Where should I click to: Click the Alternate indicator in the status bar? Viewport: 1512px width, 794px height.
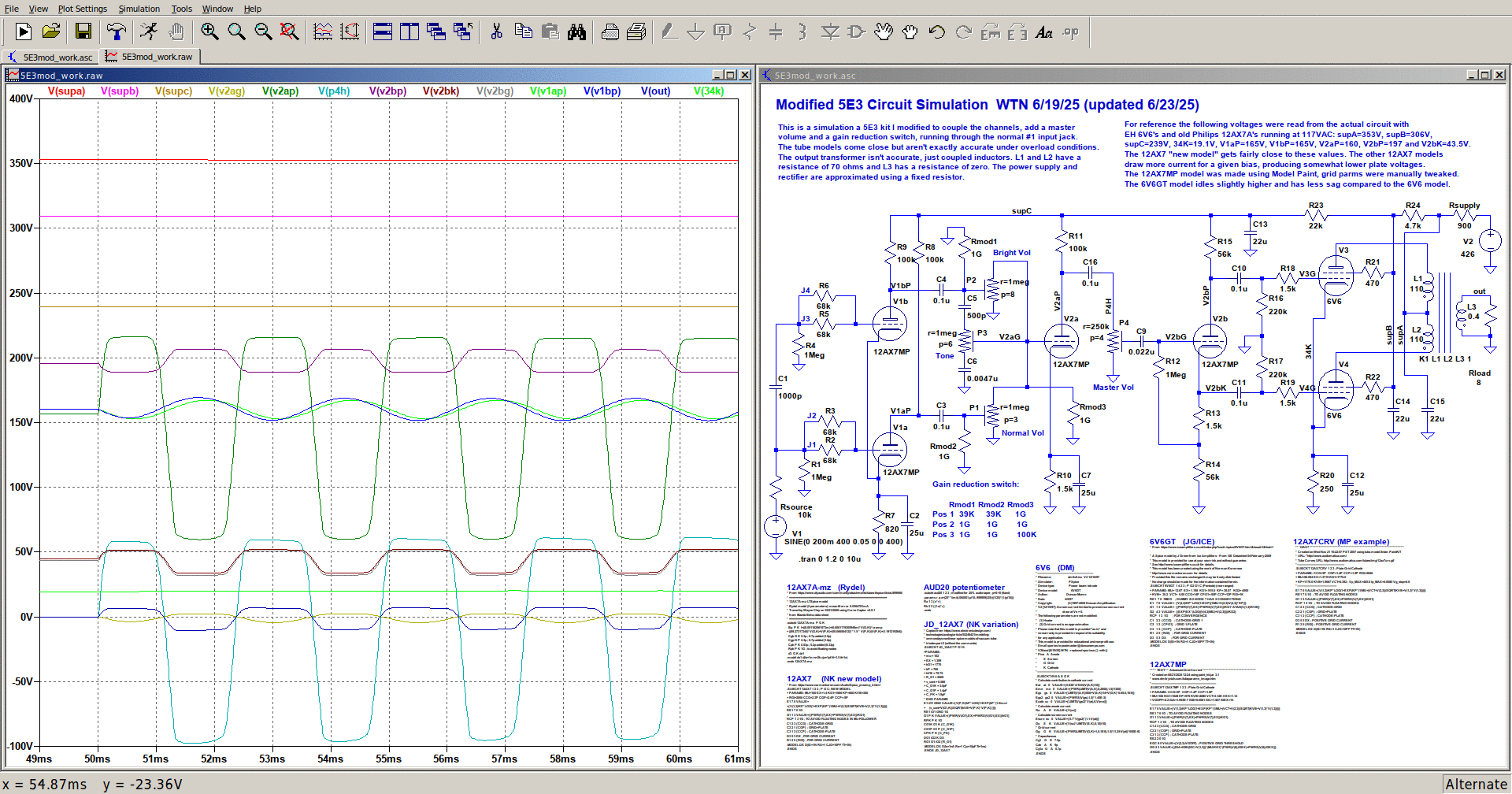(1476, 785)
